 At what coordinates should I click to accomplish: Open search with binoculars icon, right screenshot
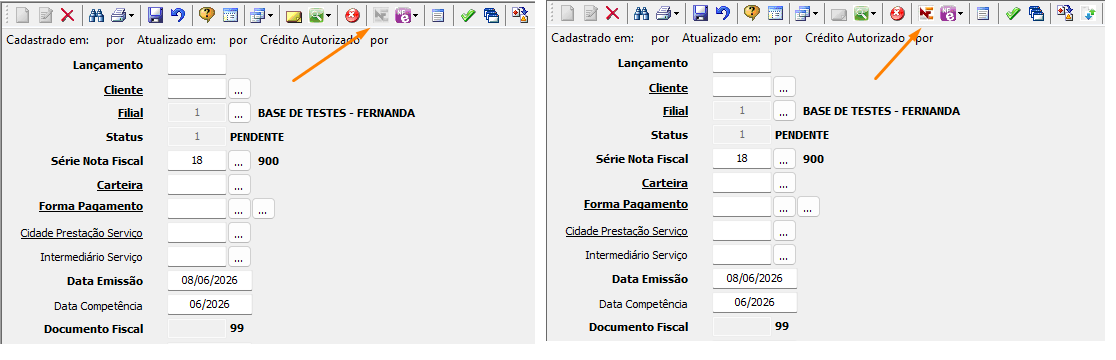(641, 13)
